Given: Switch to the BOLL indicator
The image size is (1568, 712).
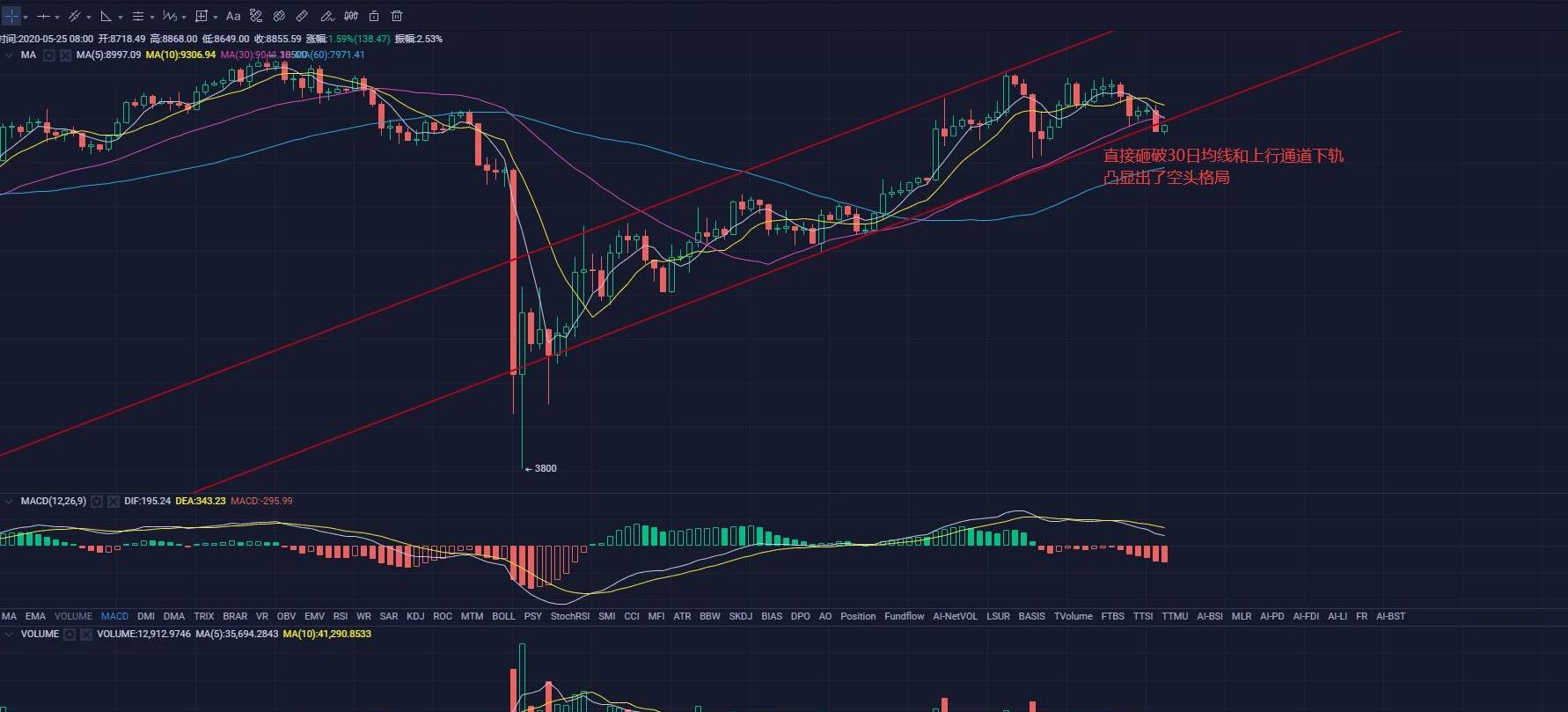Looking at the screenshot, I should [x=503, y=616].
